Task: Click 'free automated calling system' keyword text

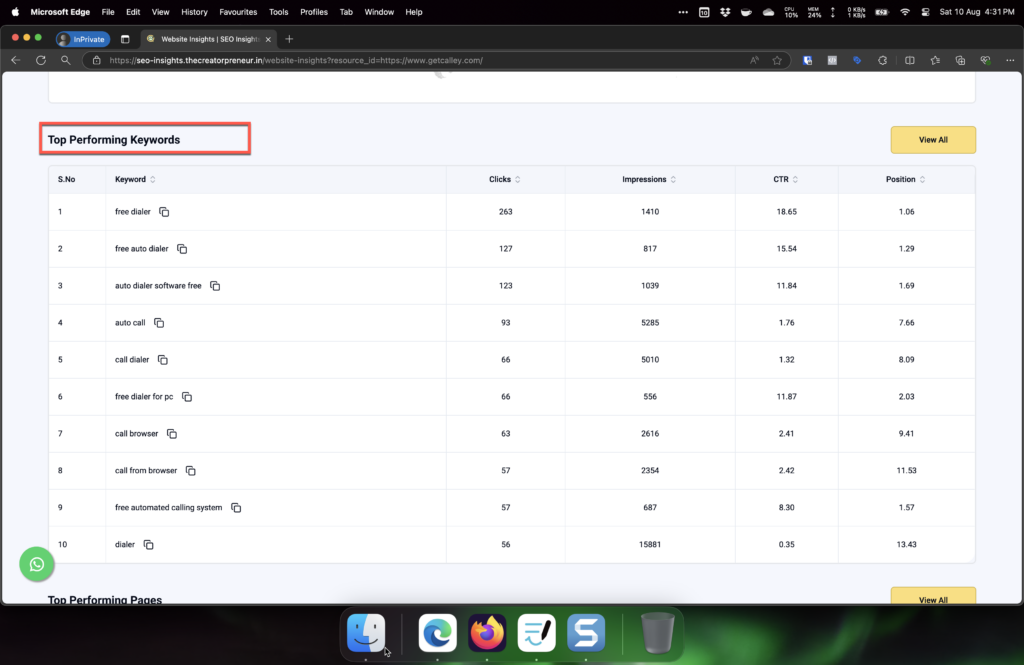Action: 168,508
